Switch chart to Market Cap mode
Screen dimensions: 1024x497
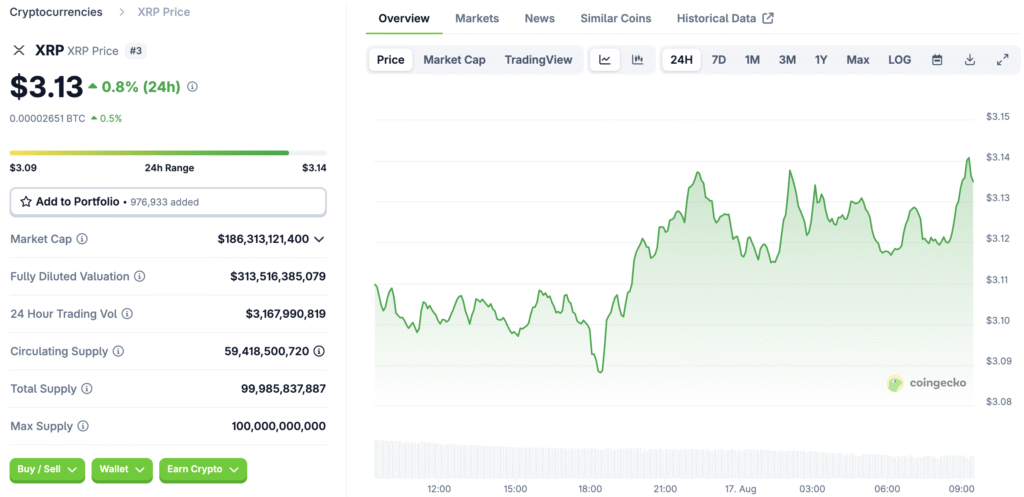454,60
